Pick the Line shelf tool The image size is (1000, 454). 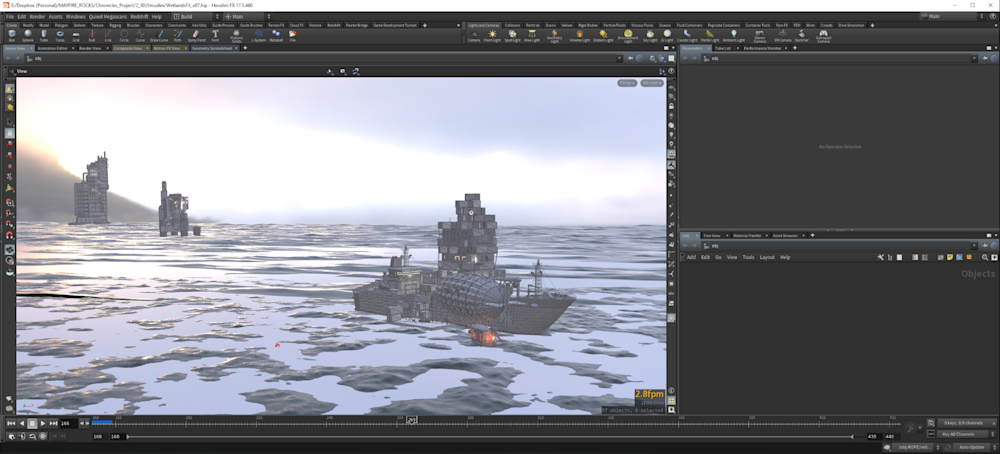(x=108, y=35)
